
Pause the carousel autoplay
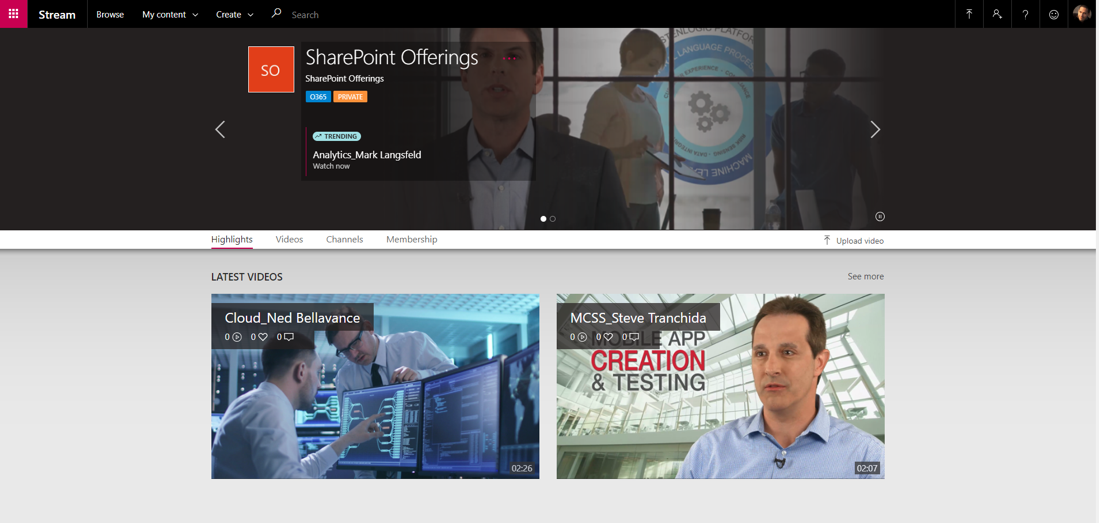click(880, 217)
